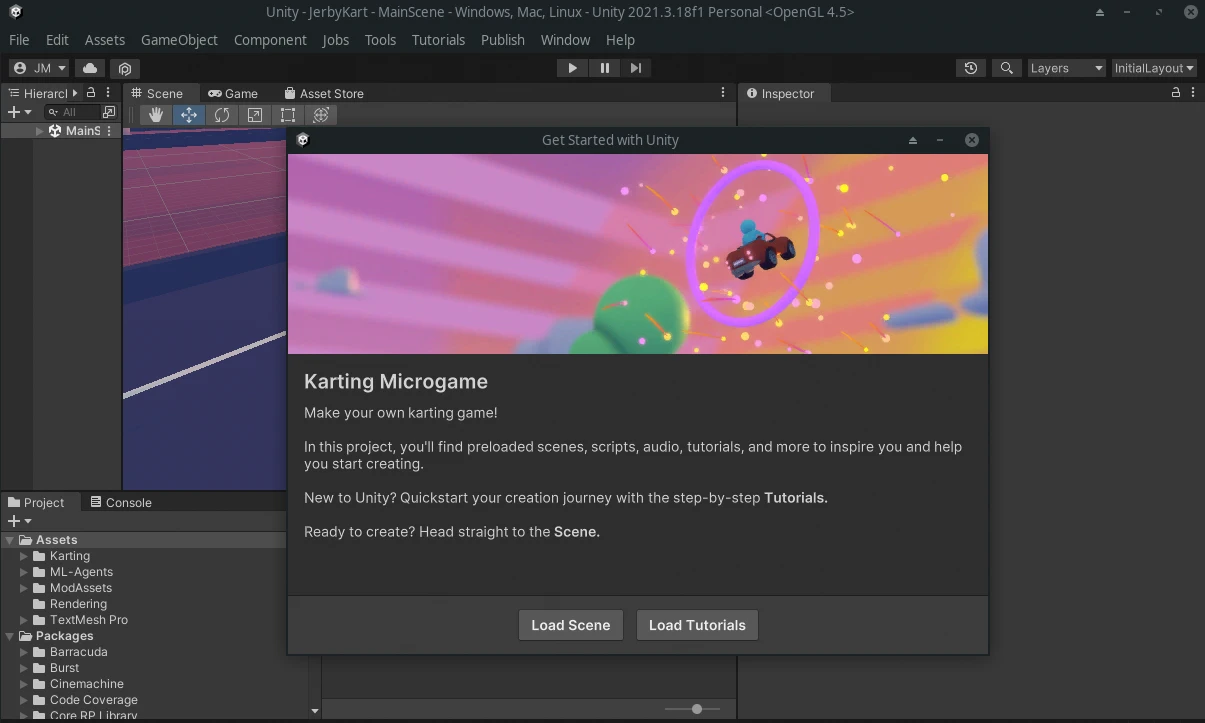Open the File menu
Image resolution: width=1205 pixels, height=723 pixels.
(x=19, y=40)
